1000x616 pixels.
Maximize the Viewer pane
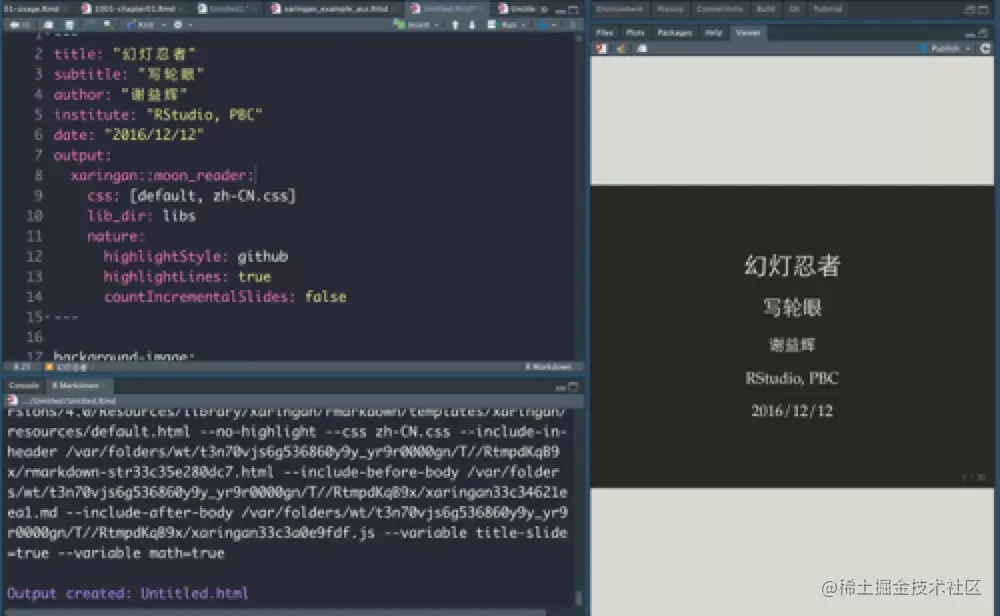[x=983, y=33]
